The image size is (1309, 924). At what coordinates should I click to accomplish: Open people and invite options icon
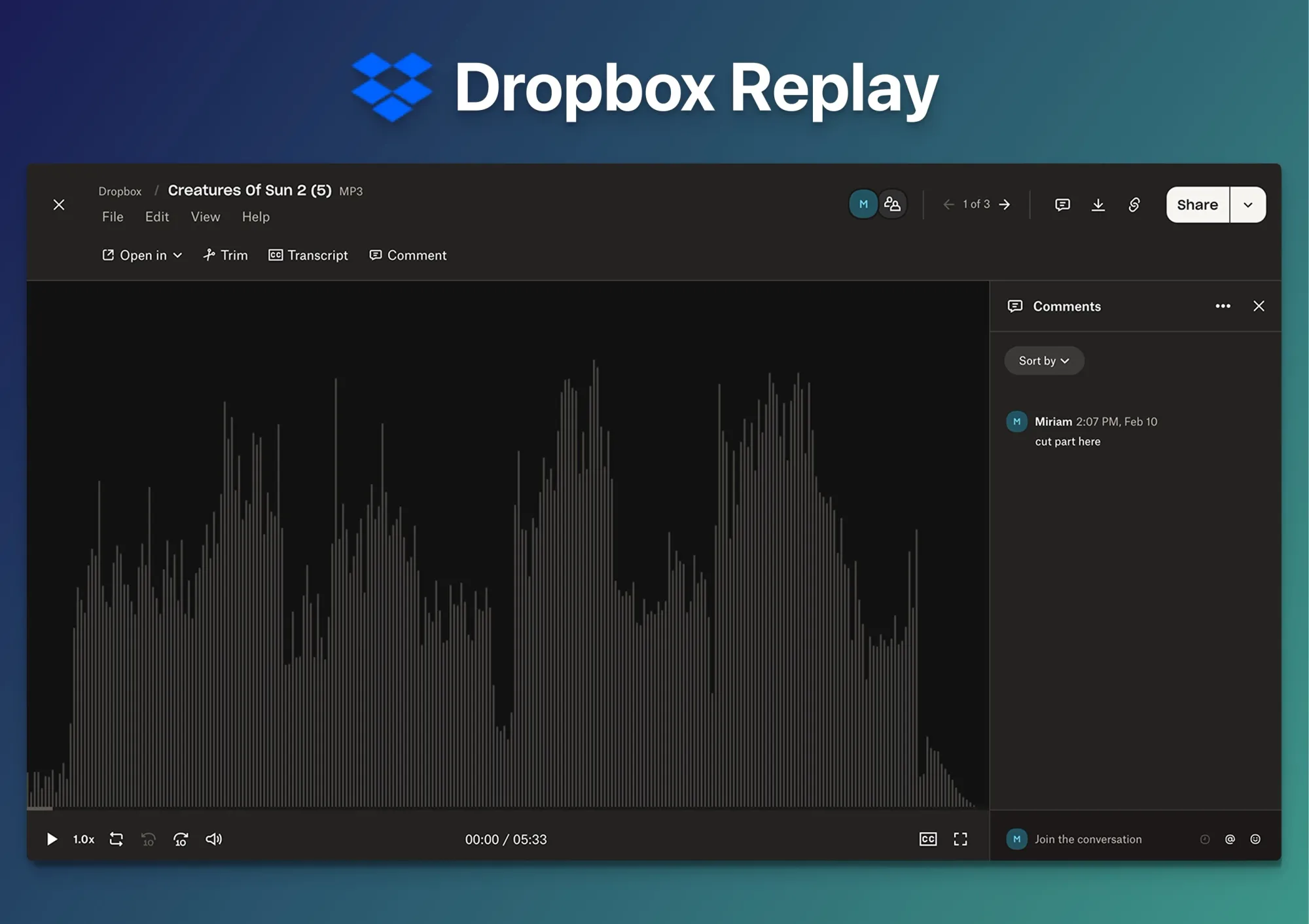coord(893,204)
